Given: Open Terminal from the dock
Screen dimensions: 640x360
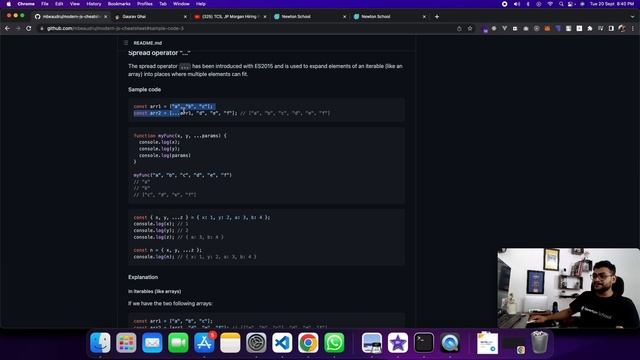Looking at the screenshot, I should click(x=424, y=342).
